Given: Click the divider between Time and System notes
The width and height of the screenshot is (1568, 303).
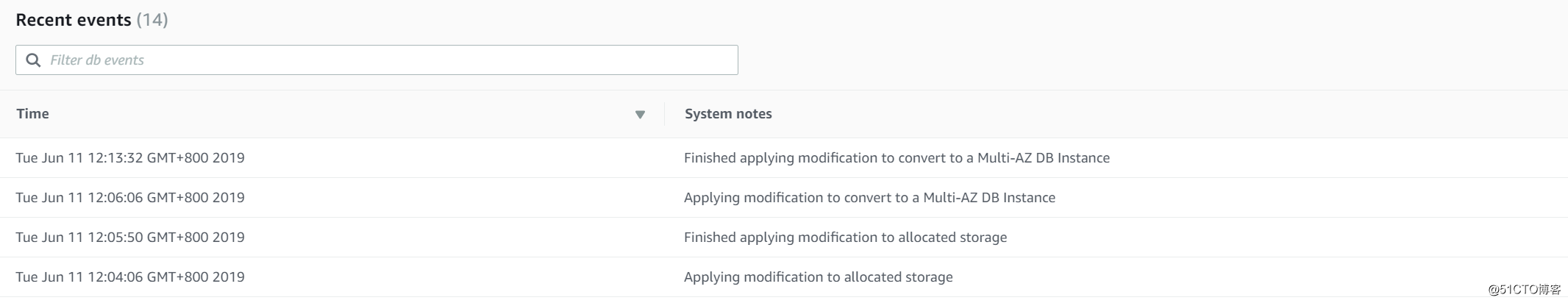Looking at the screenshot, I should (x=664, y=114).
